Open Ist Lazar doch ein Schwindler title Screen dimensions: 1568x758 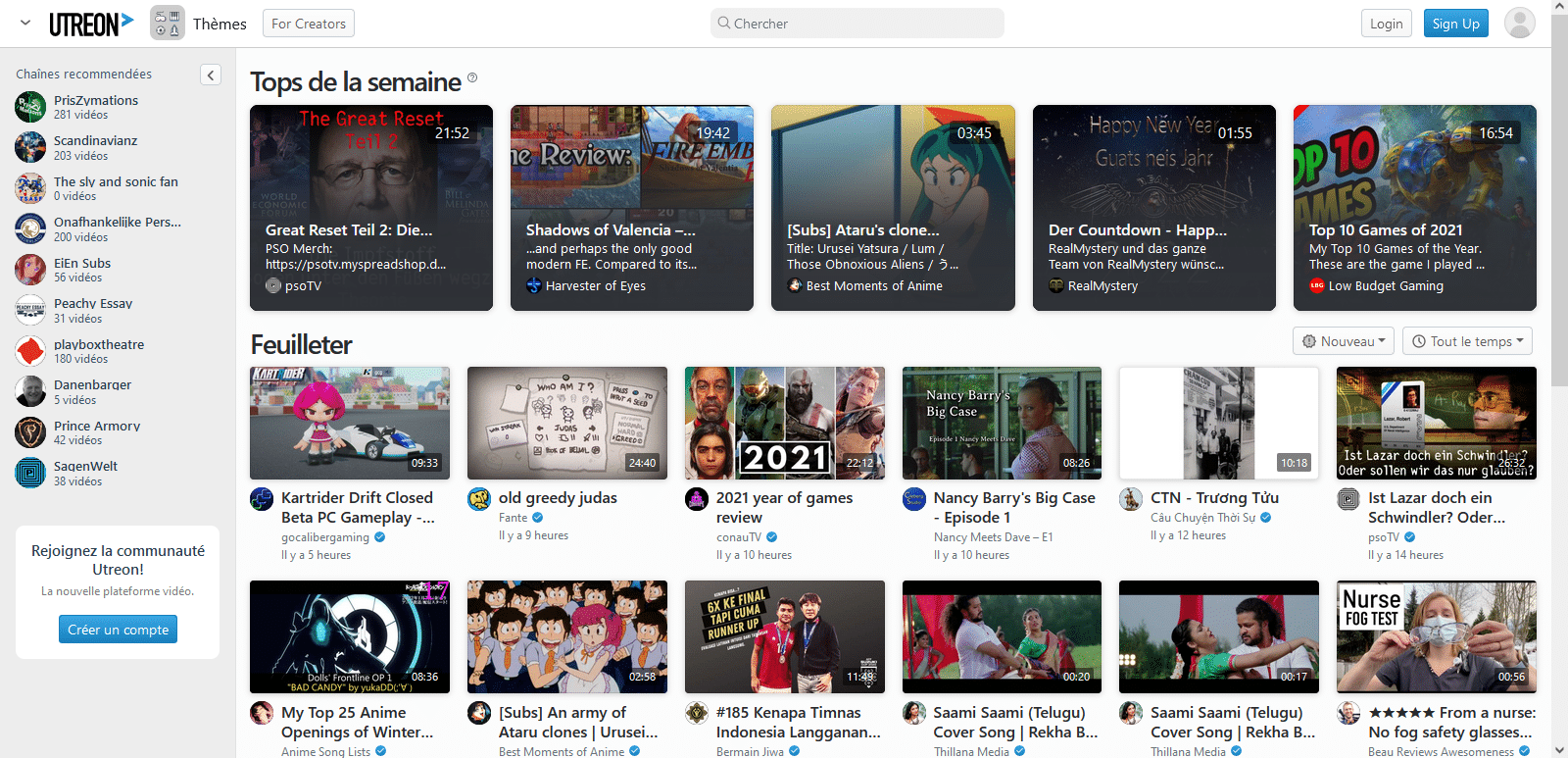tap(1437, 508)
